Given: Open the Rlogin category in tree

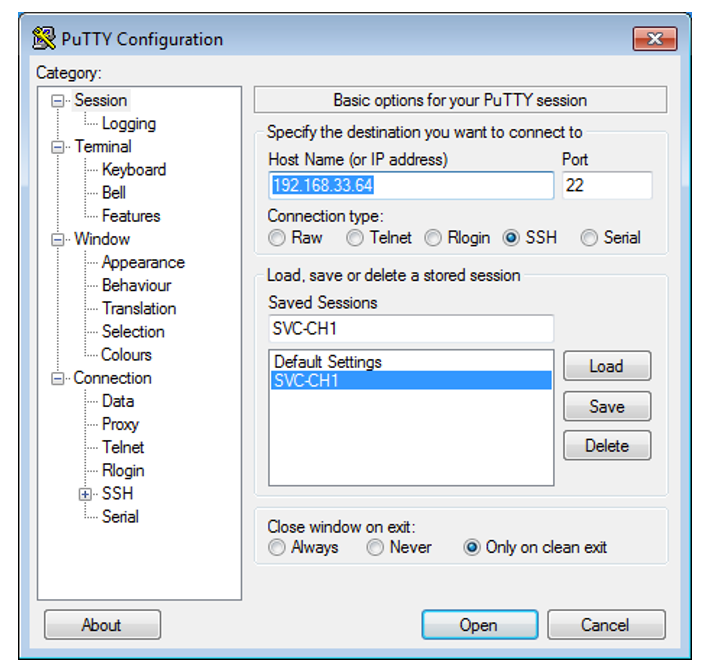Looking at the screenshot, I should point(123,471).
